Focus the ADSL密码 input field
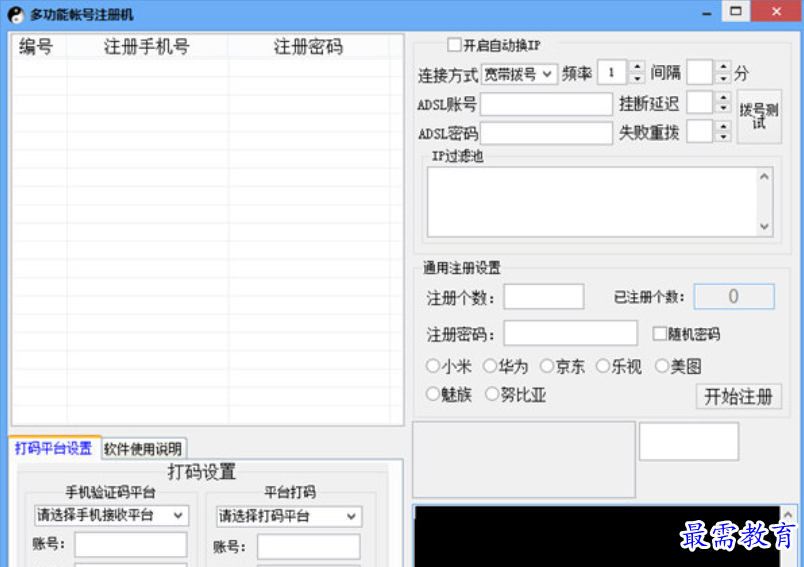 click(547, 133)
